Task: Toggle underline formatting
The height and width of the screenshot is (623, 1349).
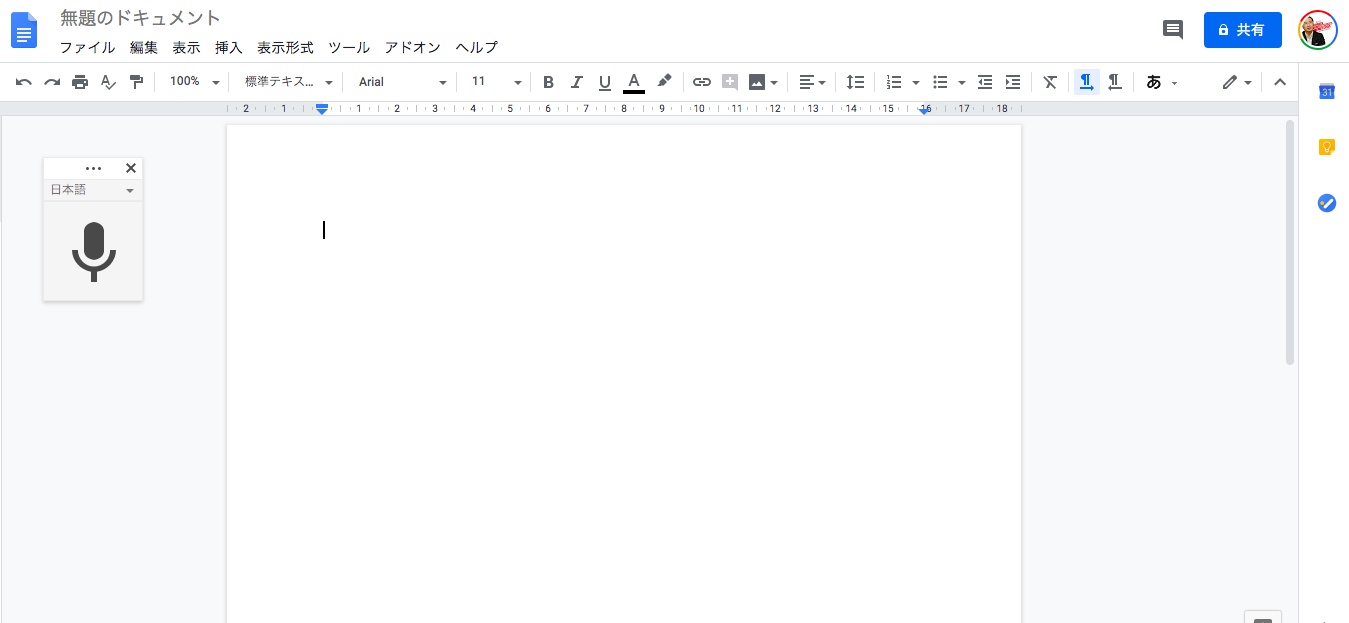Action: coord(604,82)
